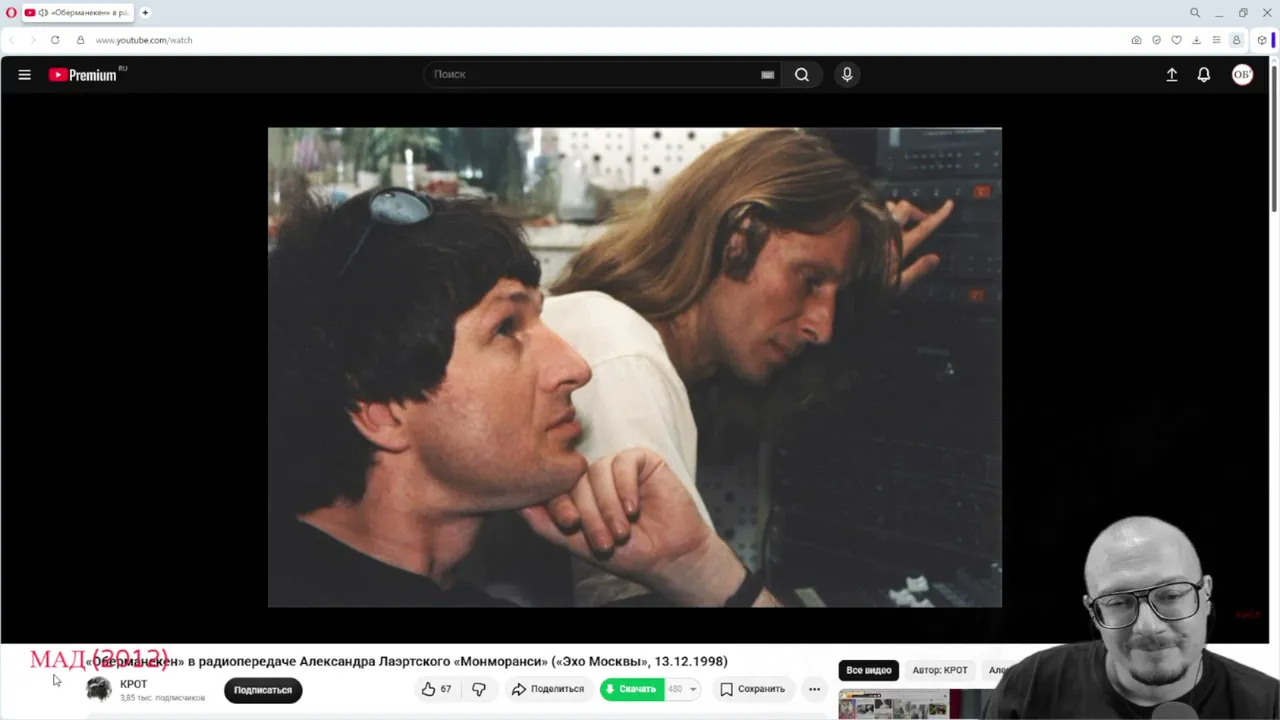
Task: Open the YouTube guide hamburger menu
Action: click(x=25, y=75)
